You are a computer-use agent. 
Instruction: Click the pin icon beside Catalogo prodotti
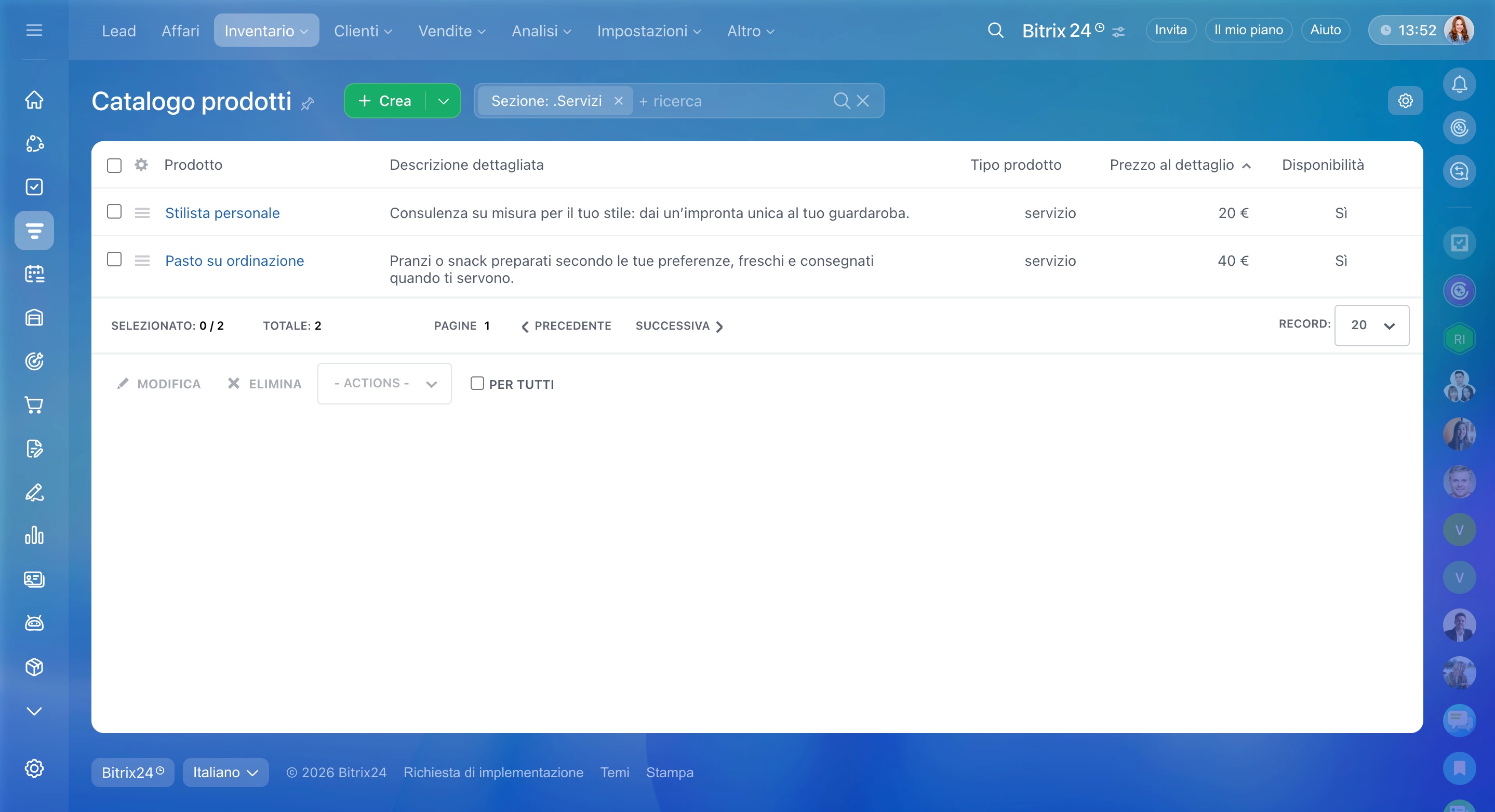coord(307,104)
